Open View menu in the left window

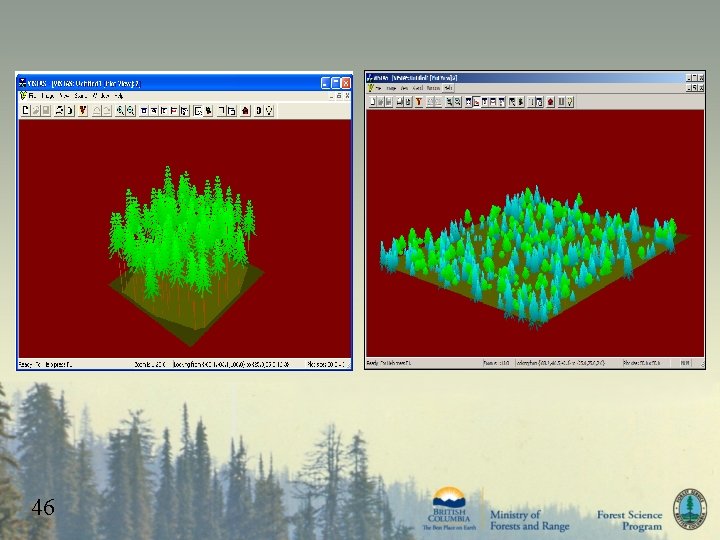click(65, 96)
